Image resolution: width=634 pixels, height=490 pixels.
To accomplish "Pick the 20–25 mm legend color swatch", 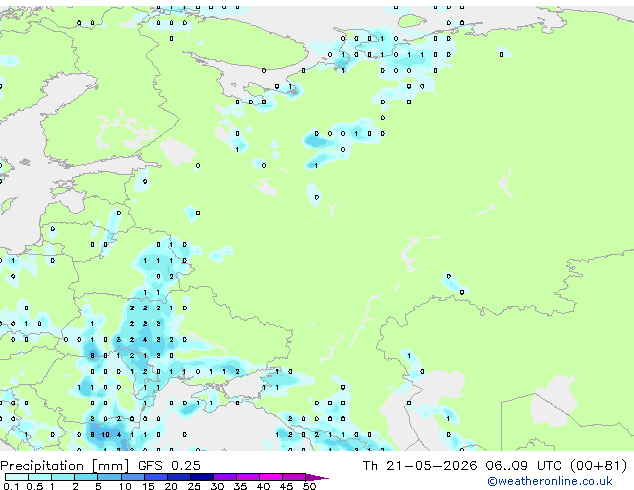I will (178, 477).
